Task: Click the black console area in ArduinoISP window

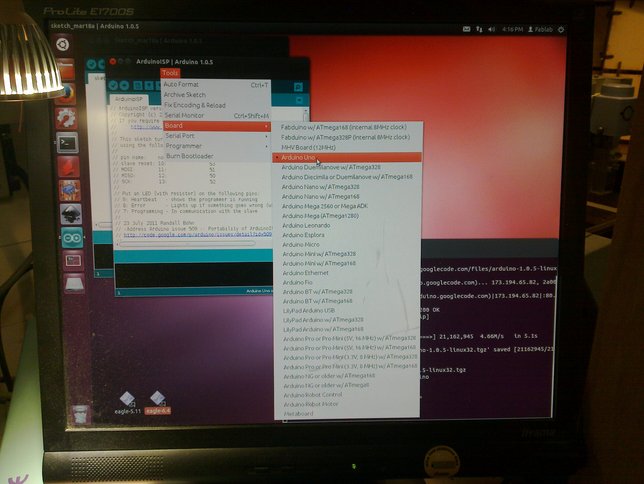Action: (194, 275)
